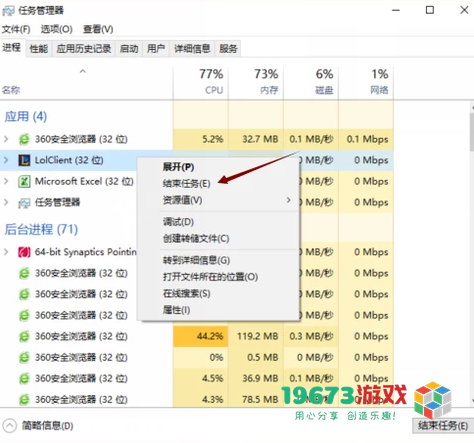Open the 资源值(V) submenu arrow
This screenshot has height=443, width=474.
pyautogui.click(x=288, y=200)
